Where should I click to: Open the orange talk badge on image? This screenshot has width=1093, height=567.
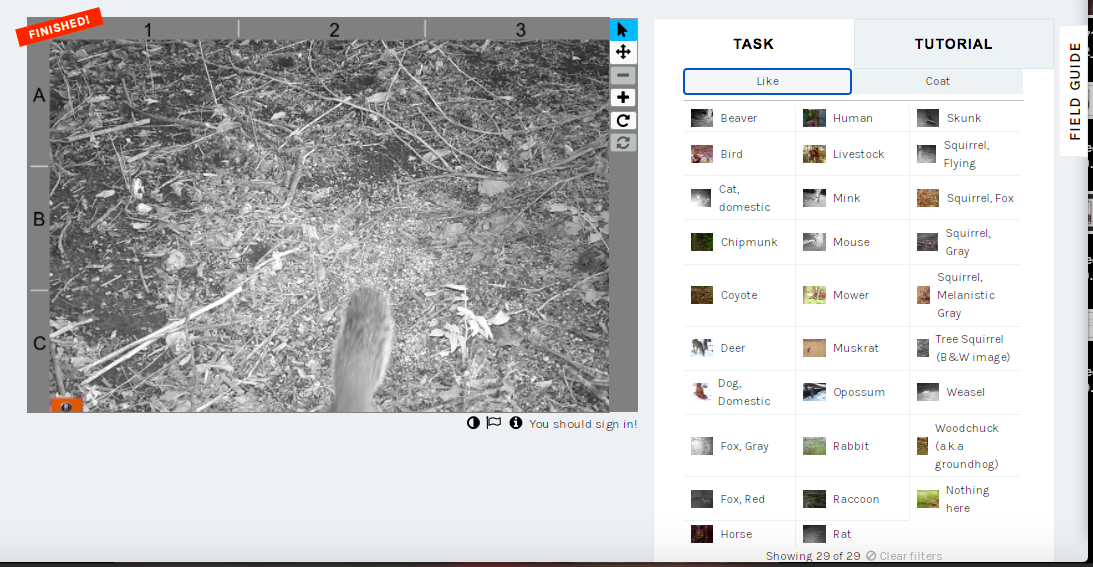[x=66, y=405]
